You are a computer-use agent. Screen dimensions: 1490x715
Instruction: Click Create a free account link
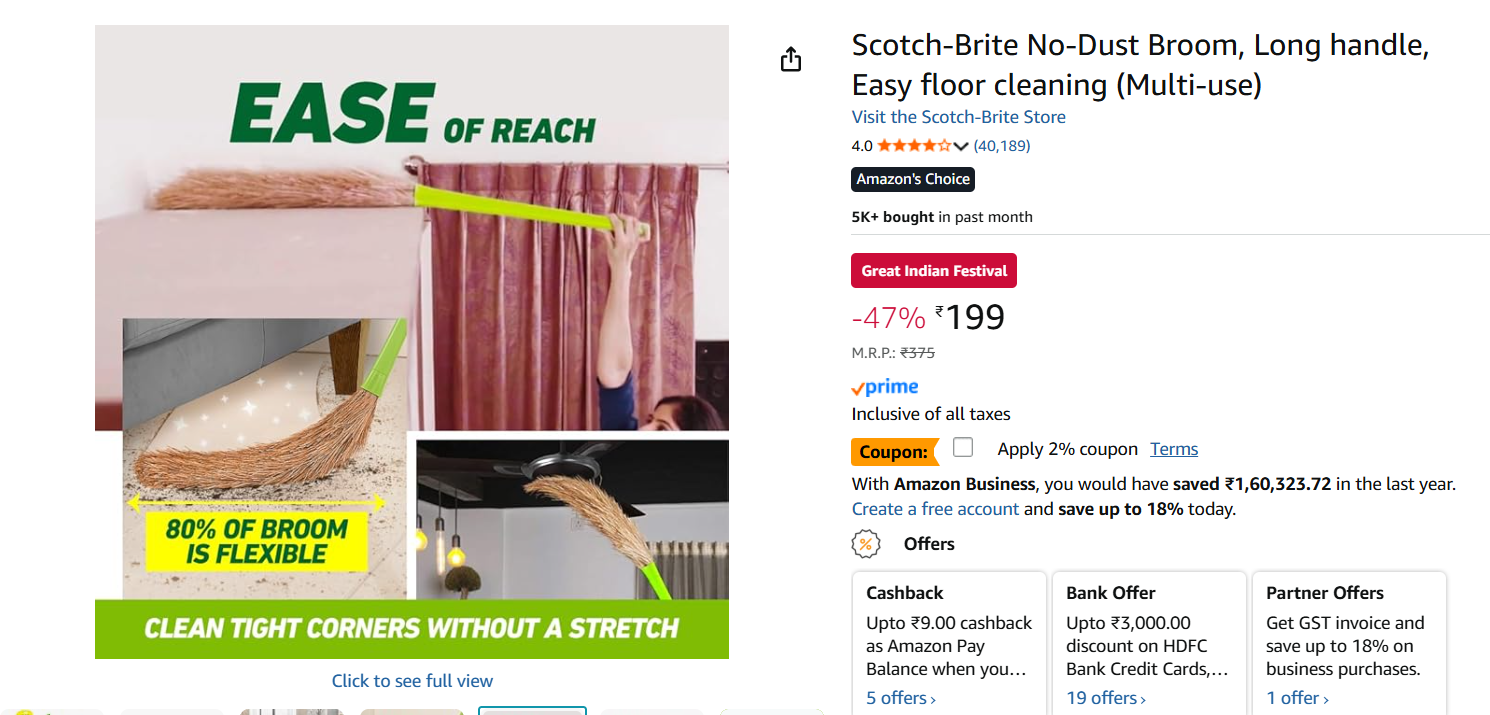point(935,509)
